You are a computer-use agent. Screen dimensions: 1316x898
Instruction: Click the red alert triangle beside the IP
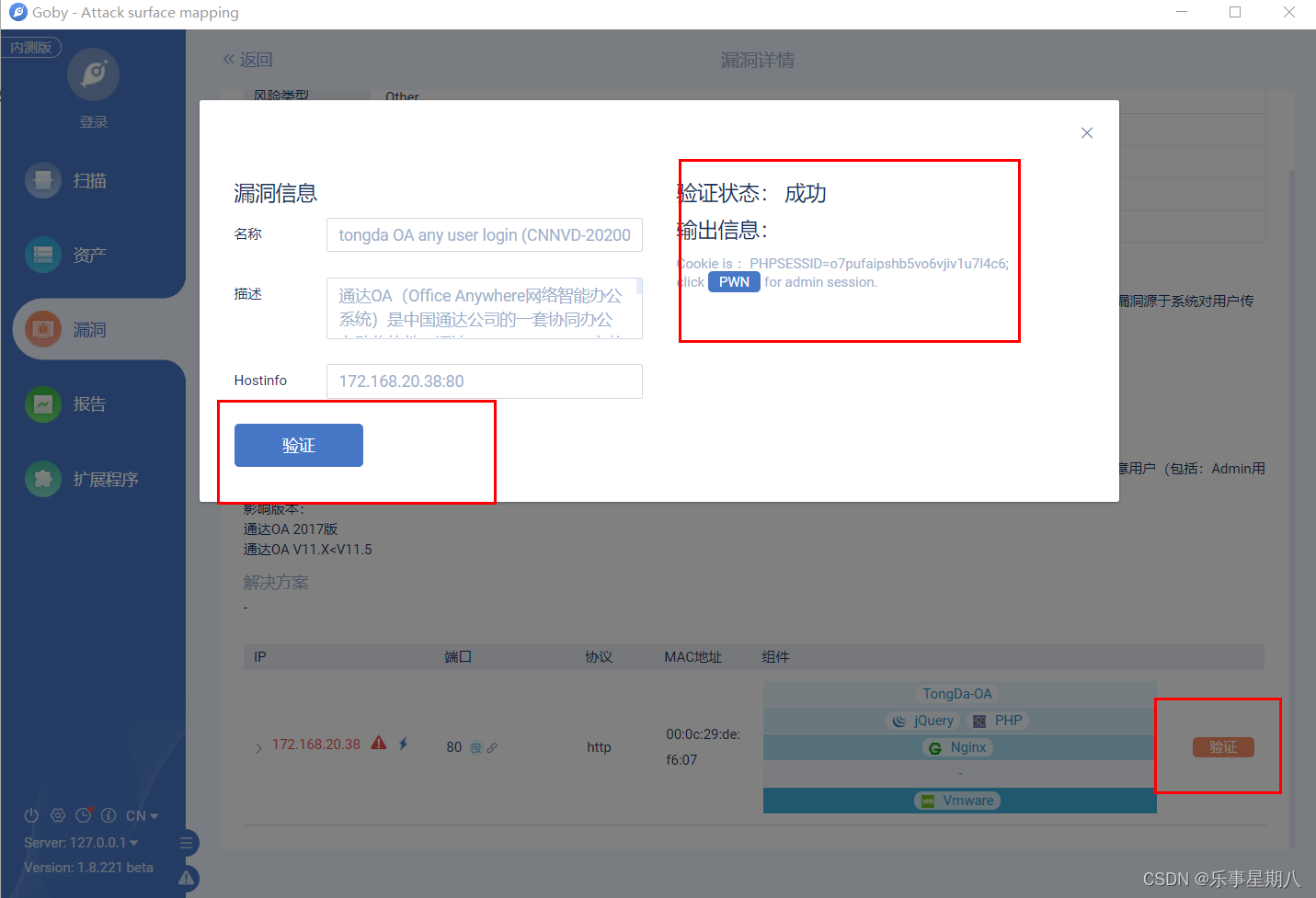(x=379, y=744)
